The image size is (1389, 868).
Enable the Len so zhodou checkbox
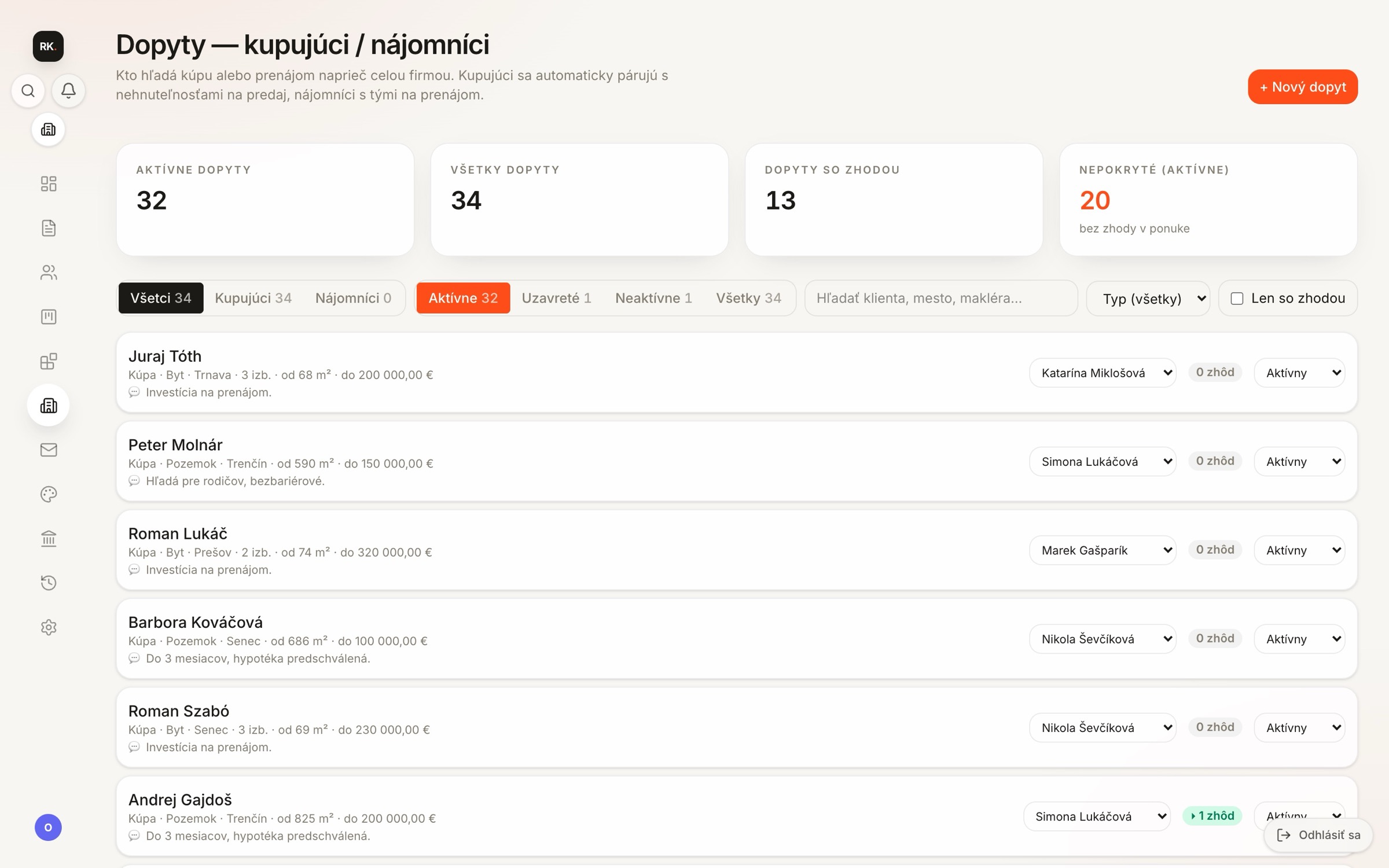point(1237,299)
